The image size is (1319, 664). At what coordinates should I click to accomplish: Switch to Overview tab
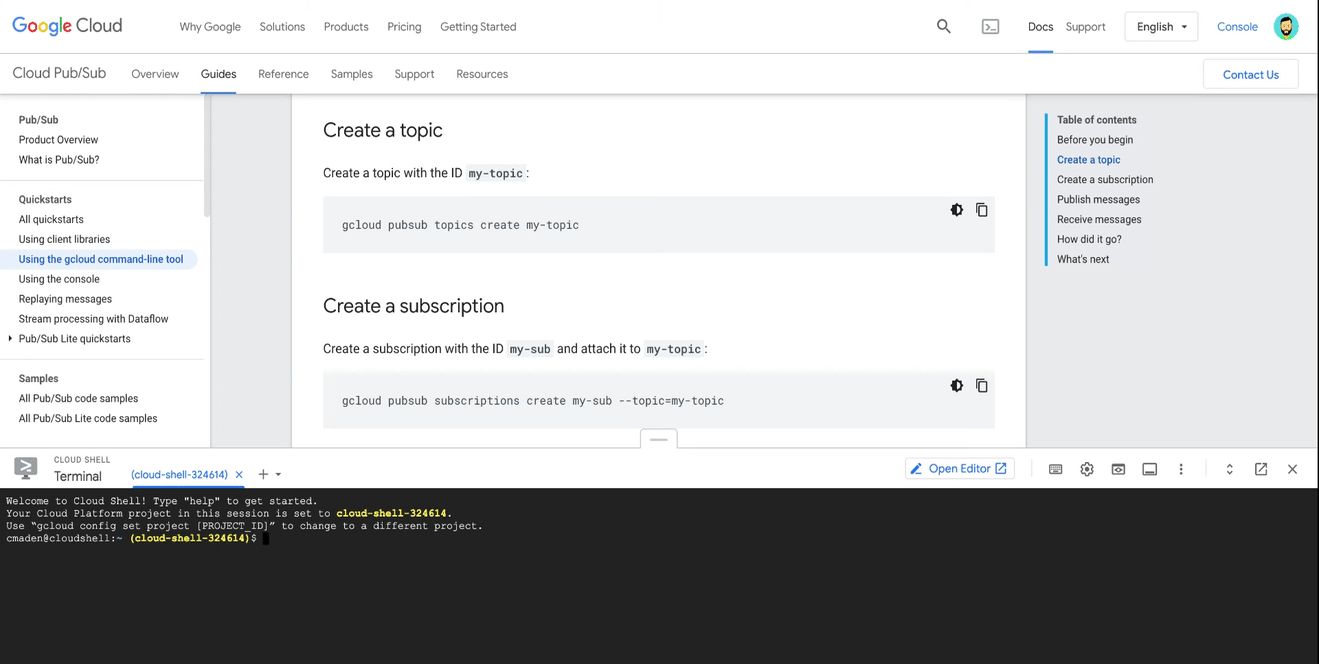click(x=155, y=74)
